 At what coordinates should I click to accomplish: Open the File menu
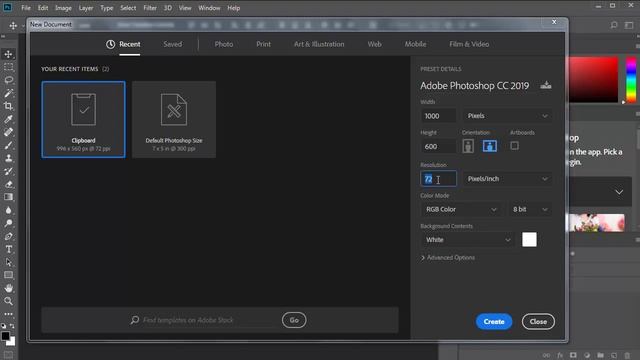coord(26,8)
